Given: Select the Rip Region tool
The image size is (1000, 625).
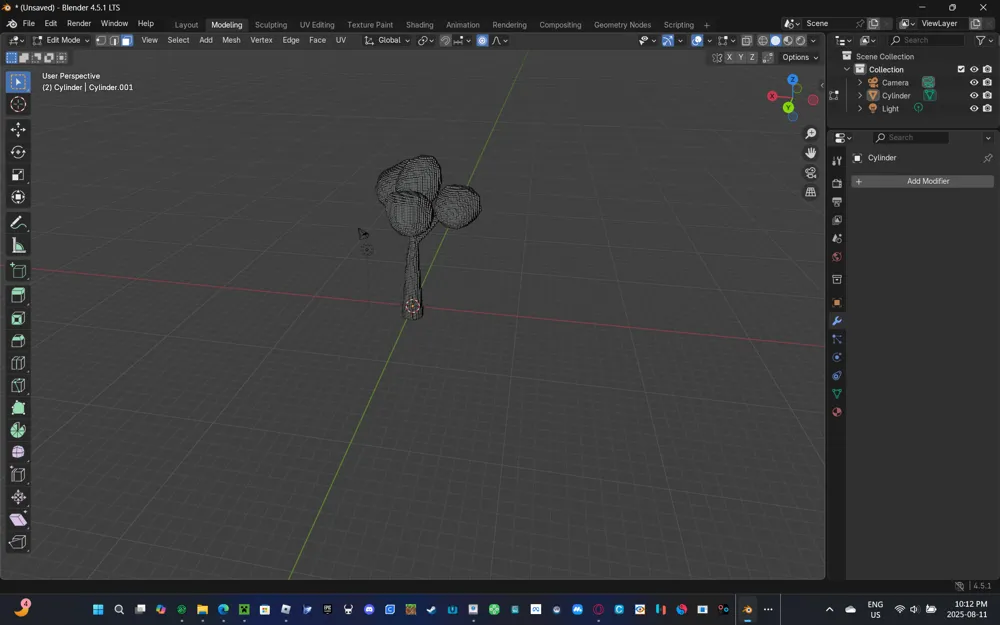Looking at the screenshot, I should pyautogui.click(x=18, y=542).
